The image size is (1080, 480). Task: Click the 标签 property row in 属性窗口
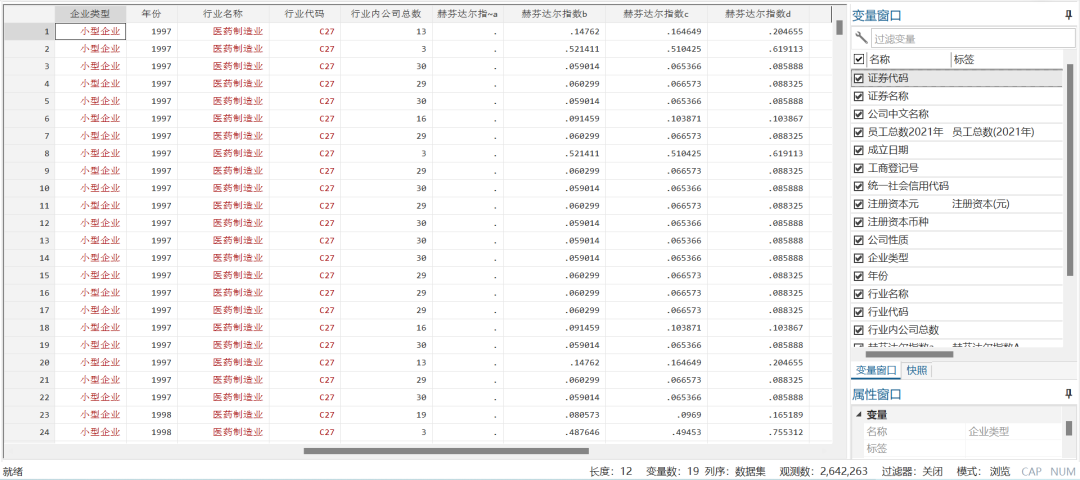[x=964, y=449]
